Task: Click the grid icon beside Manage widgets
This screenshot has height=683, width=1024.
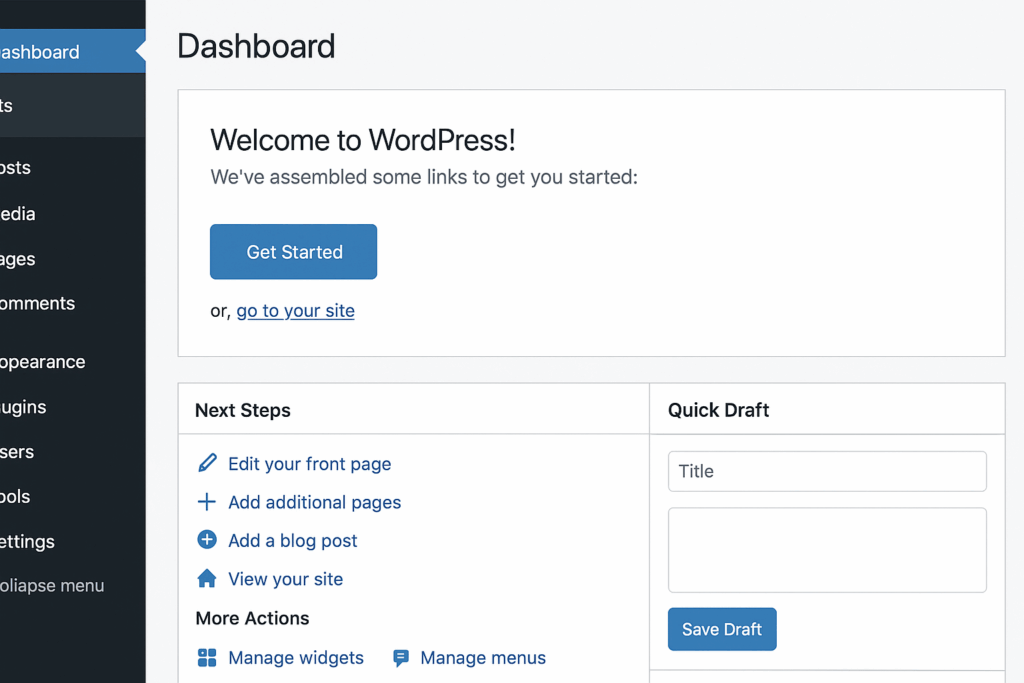Action: click(x=207, y=657)
